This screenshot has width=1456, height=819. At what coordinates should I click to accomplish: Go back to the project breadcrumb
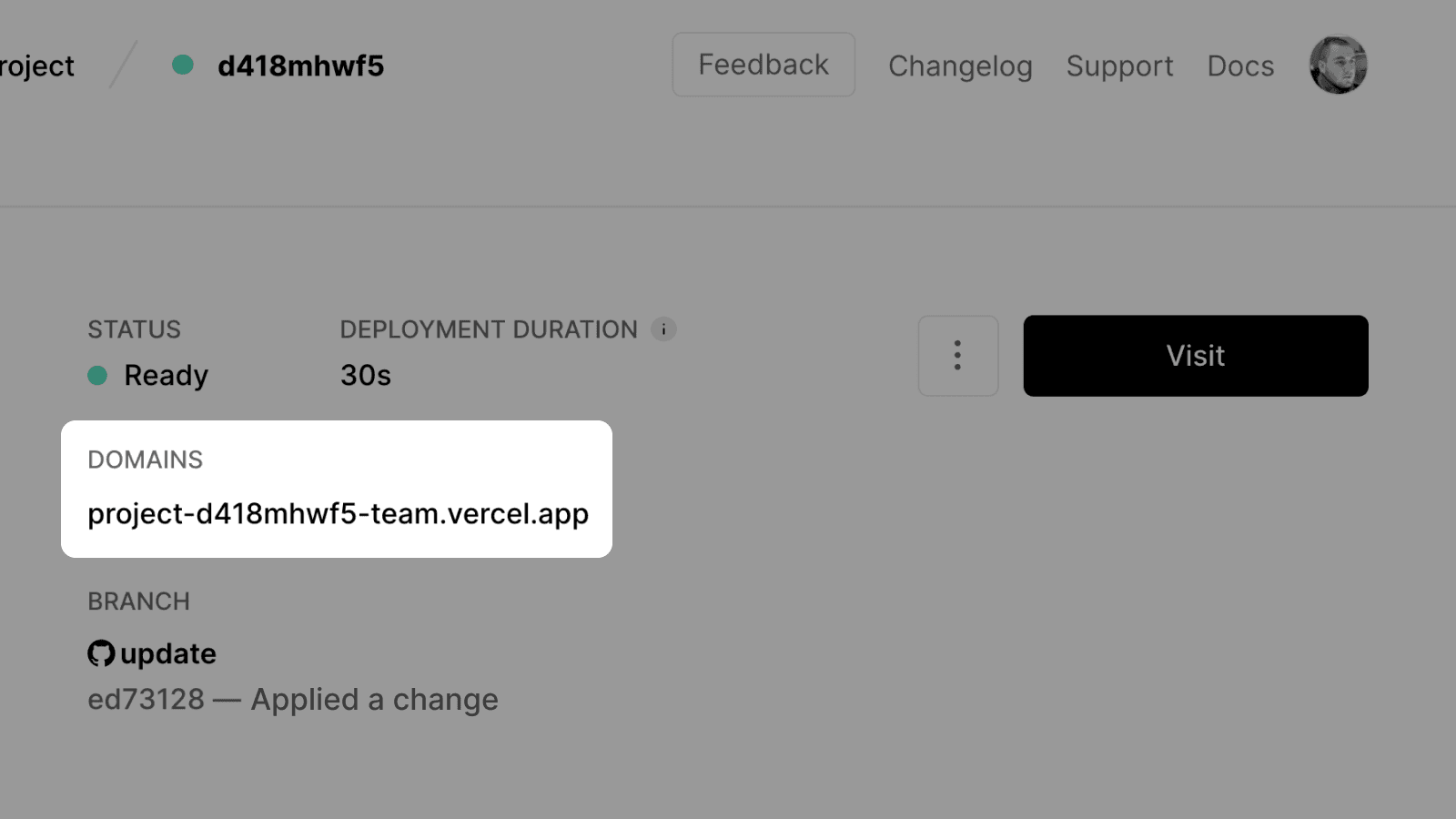click(x=36, y=66)
